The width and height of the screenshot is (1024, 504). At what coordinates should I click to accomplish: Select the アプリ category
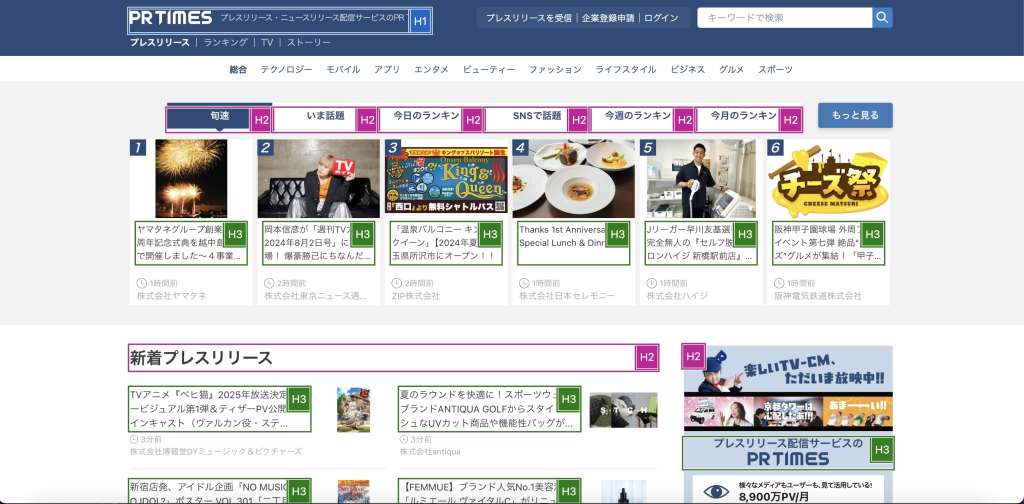tap(387, 69)
